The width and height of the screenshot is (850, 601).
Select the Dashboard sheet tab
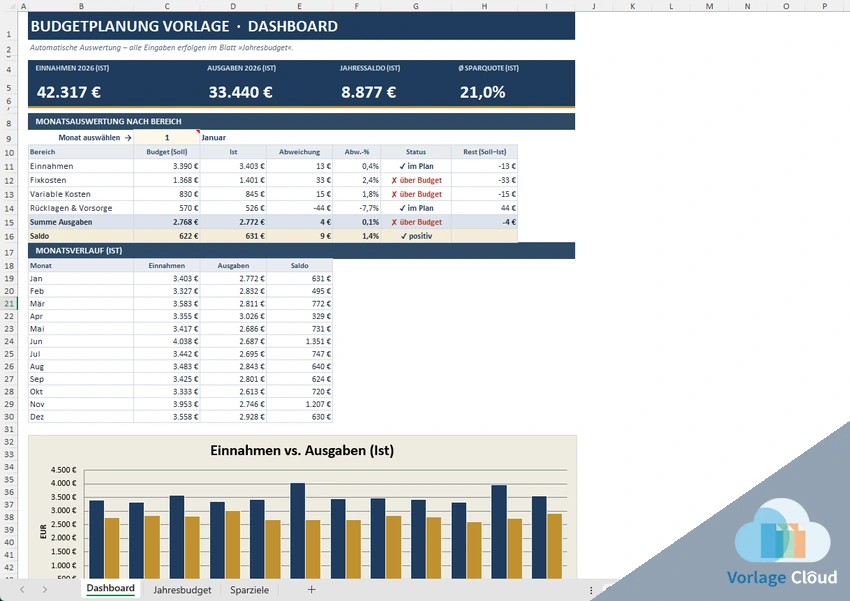pos(111,589)
